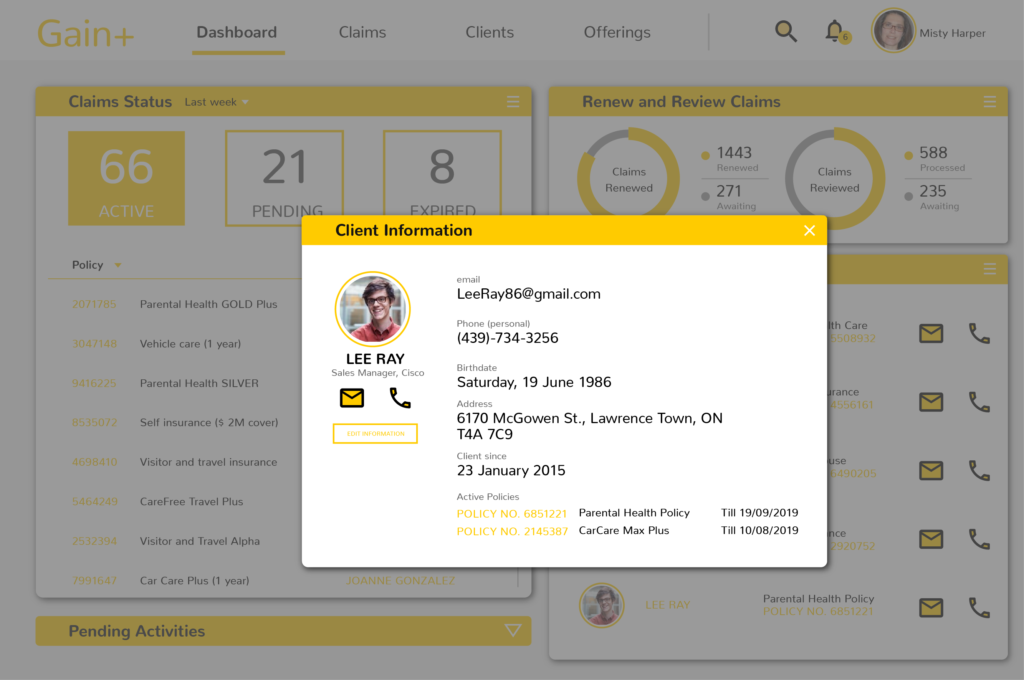
Task: Open Misty Harper profile avatar
Action: pyautogui.click(x=893, y=31)
